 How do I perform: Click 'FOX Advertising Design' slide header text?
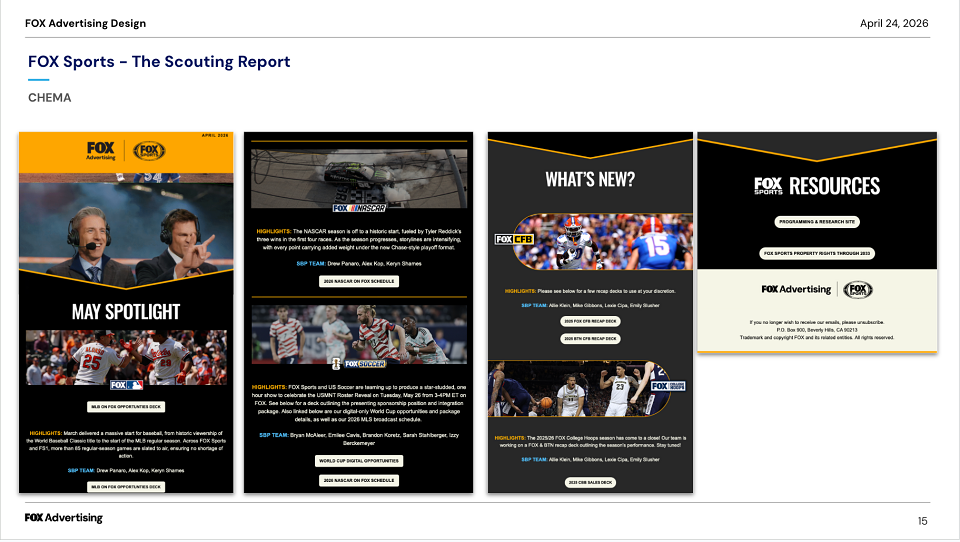tap(86, 23)
